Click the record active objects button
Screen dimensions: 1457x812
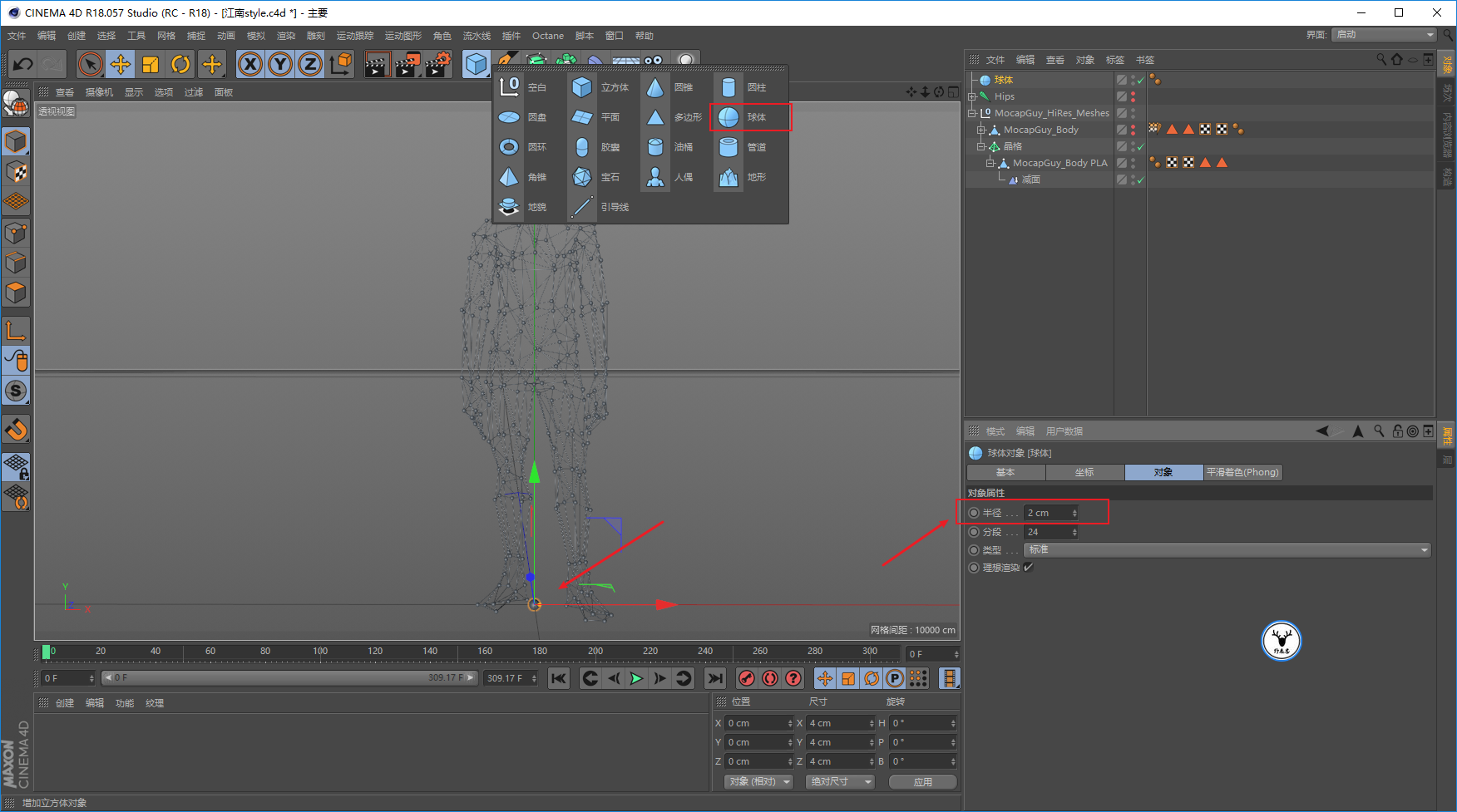[747, 678]
